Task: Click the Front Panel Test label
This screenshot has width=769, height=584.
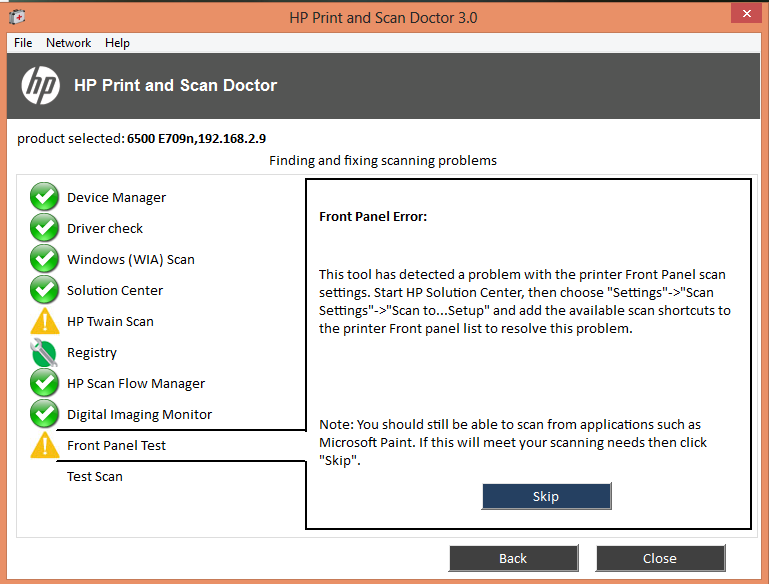Action: [x=116, y=446]
